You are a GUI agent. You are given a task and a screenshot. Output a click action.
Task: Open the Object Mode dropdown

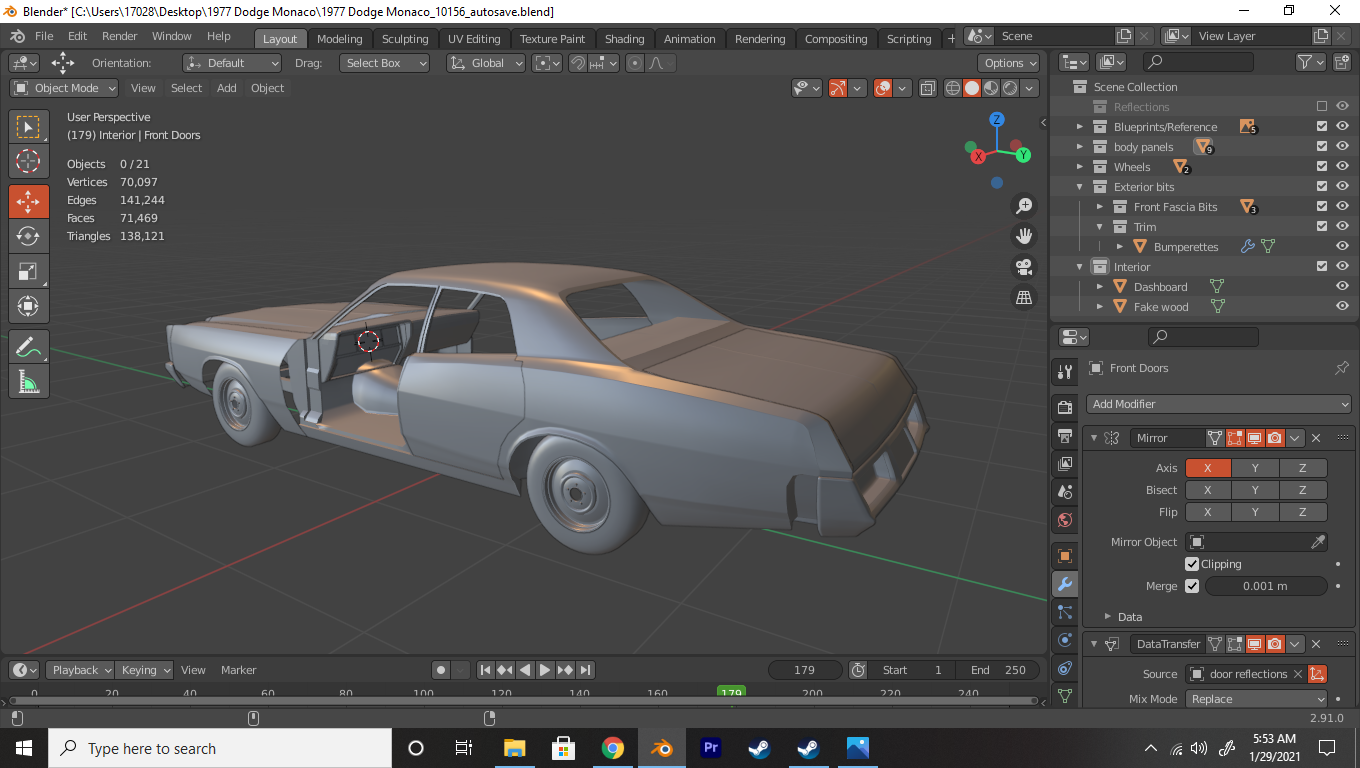point(64,88)
